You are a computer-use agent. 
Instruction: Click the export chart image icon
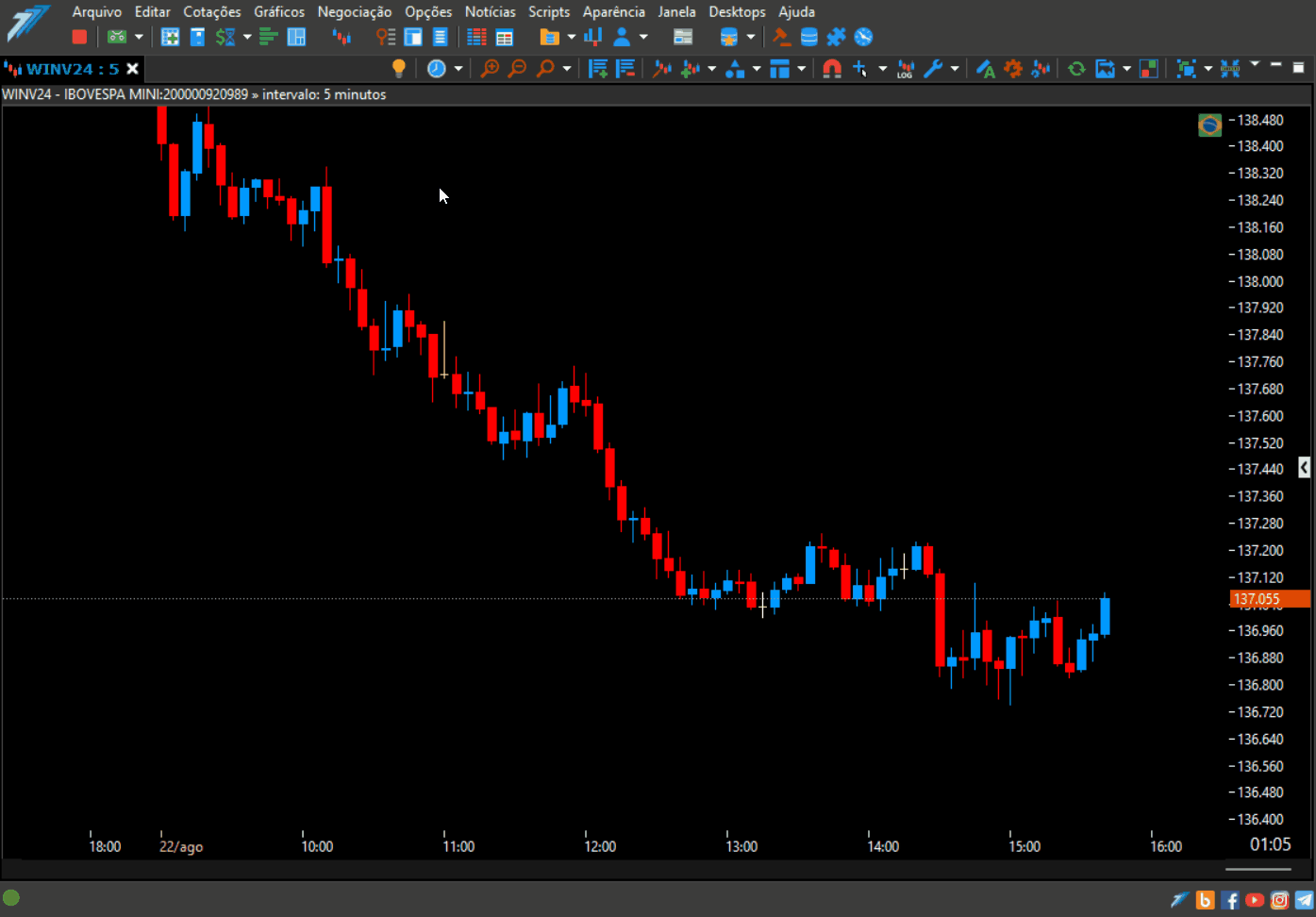coord(1105,68)
